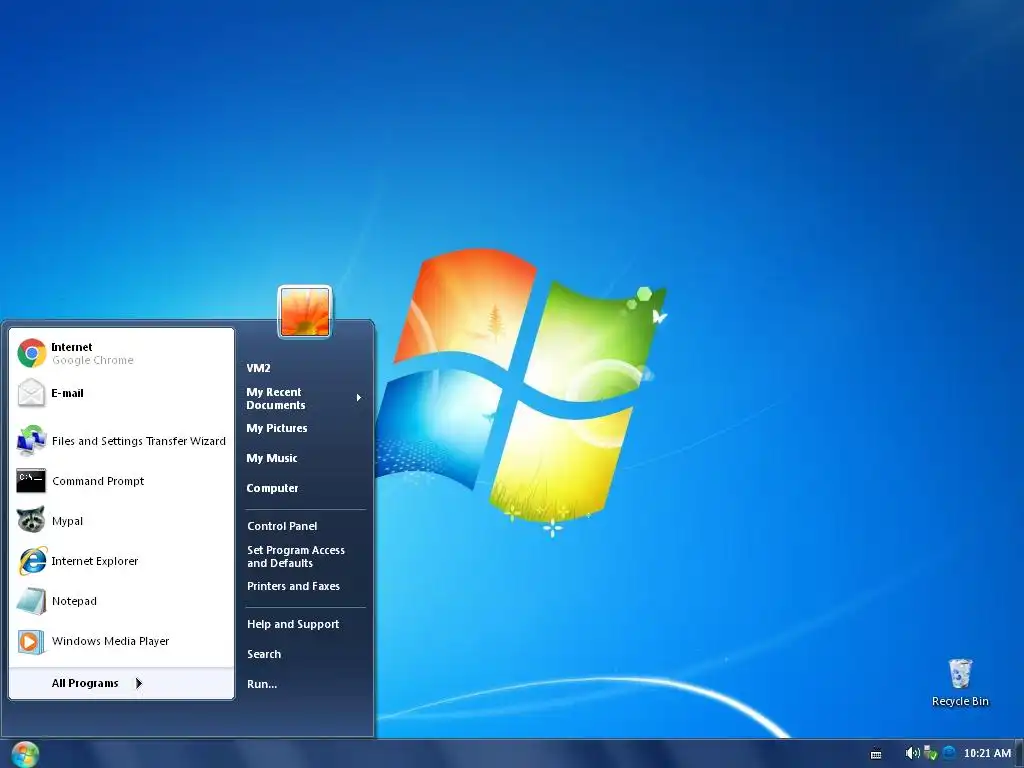Click the 10:21 AM taskbar clock
The height and width of the screenshot is (768, 1024).
click(987, 754)
